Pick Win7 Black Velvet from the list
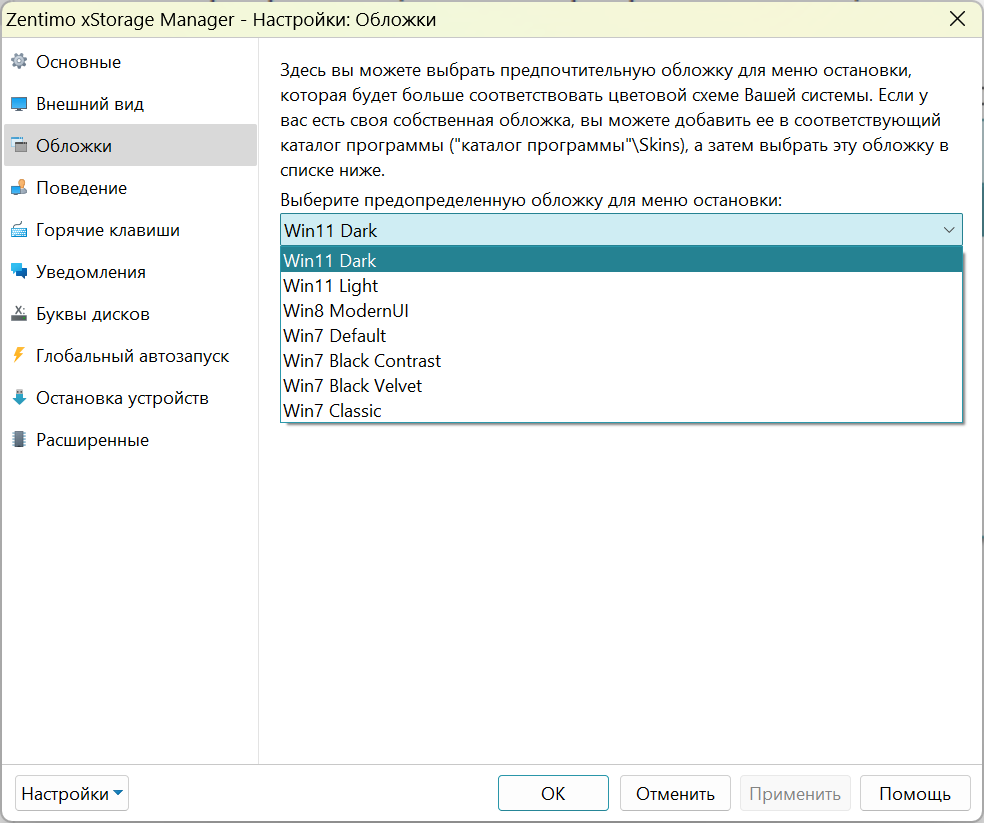 point(621,385)
